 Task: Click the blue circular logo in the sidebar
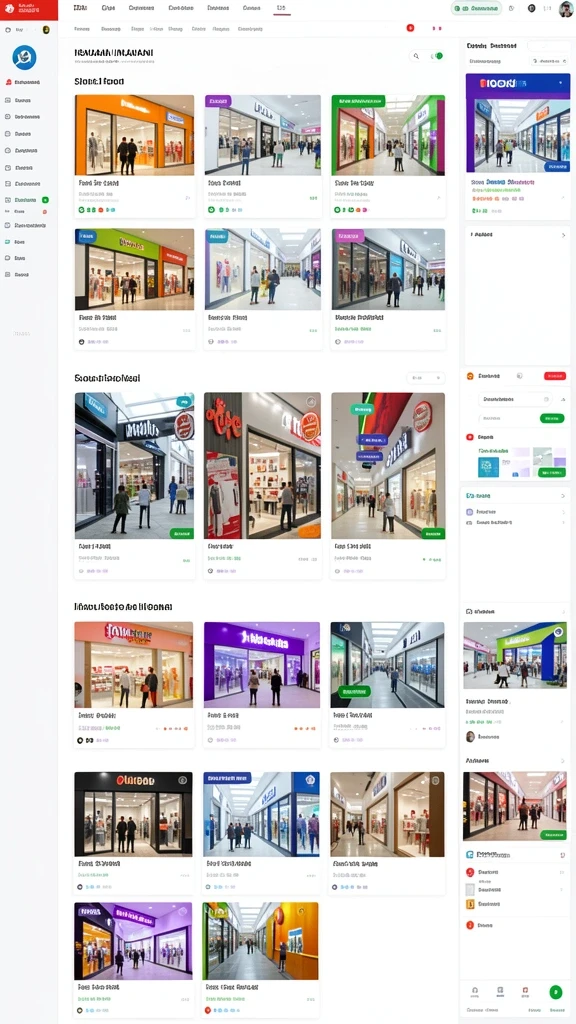click(x=24, y=57)
